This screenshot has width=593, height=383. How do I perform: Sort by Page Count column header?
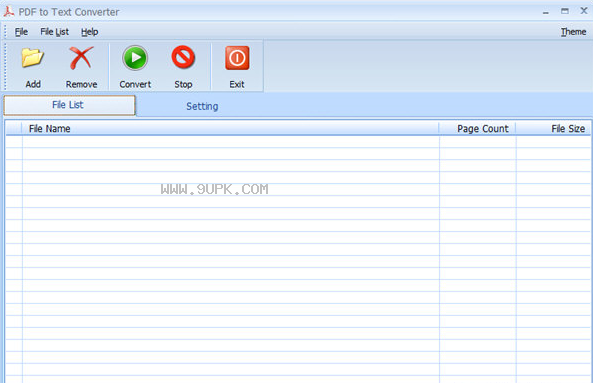477,129
